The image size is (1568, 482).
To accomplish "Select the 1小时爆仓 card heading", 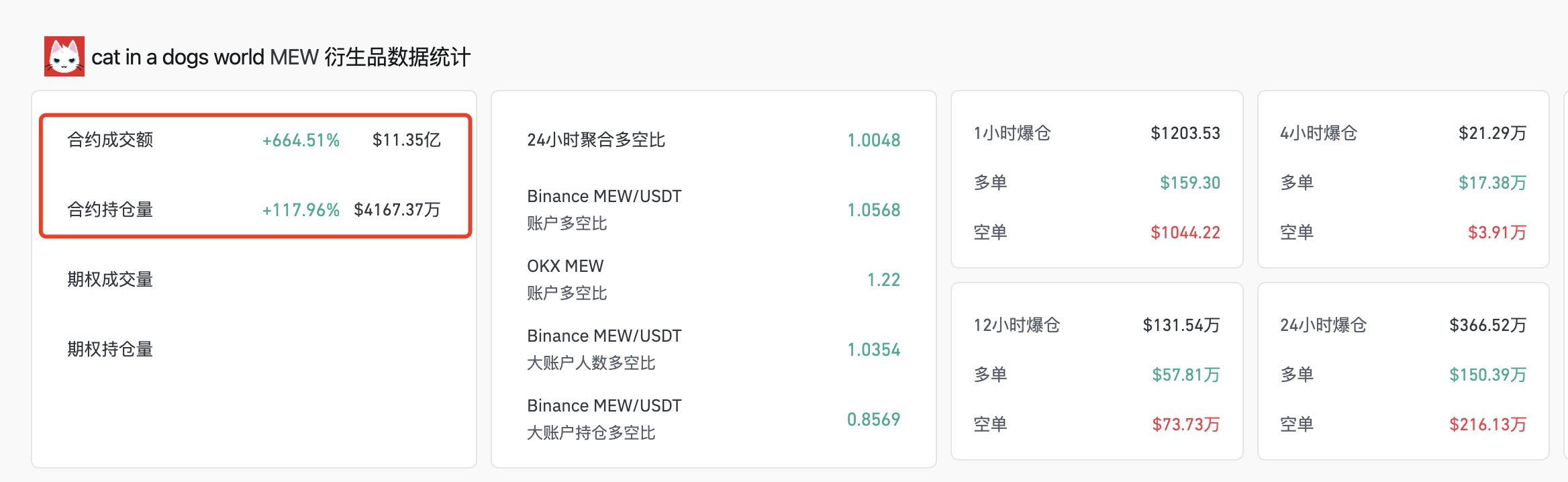I will coord(1012,133).
